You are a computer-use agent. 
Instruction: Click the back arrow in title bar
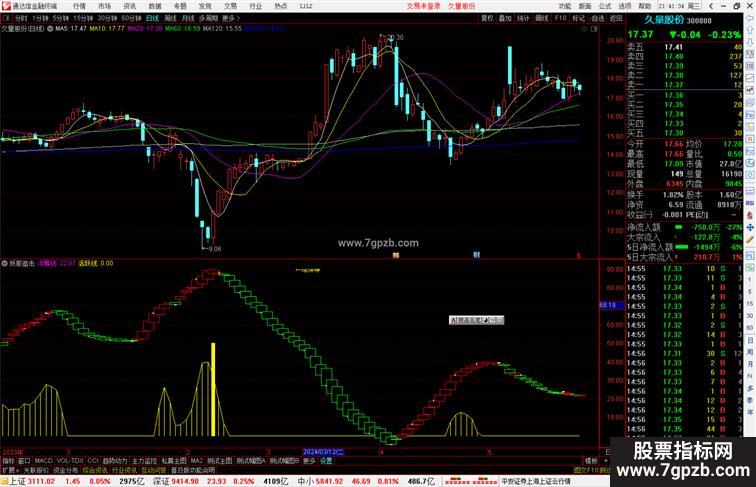point(711,6)
